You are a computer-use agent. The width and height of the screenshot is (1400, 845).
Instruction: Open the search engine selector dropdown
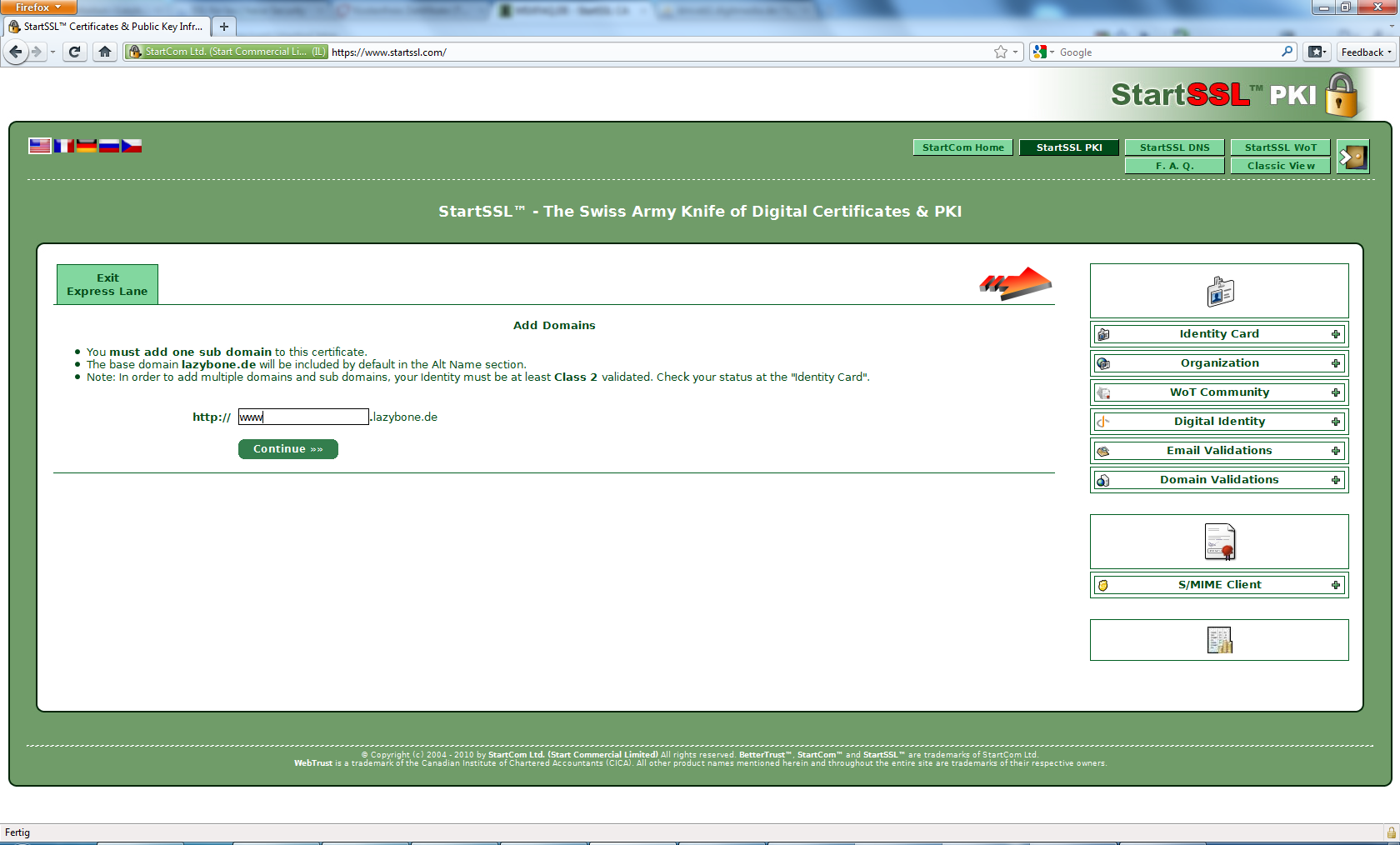tap(1043, 52)
